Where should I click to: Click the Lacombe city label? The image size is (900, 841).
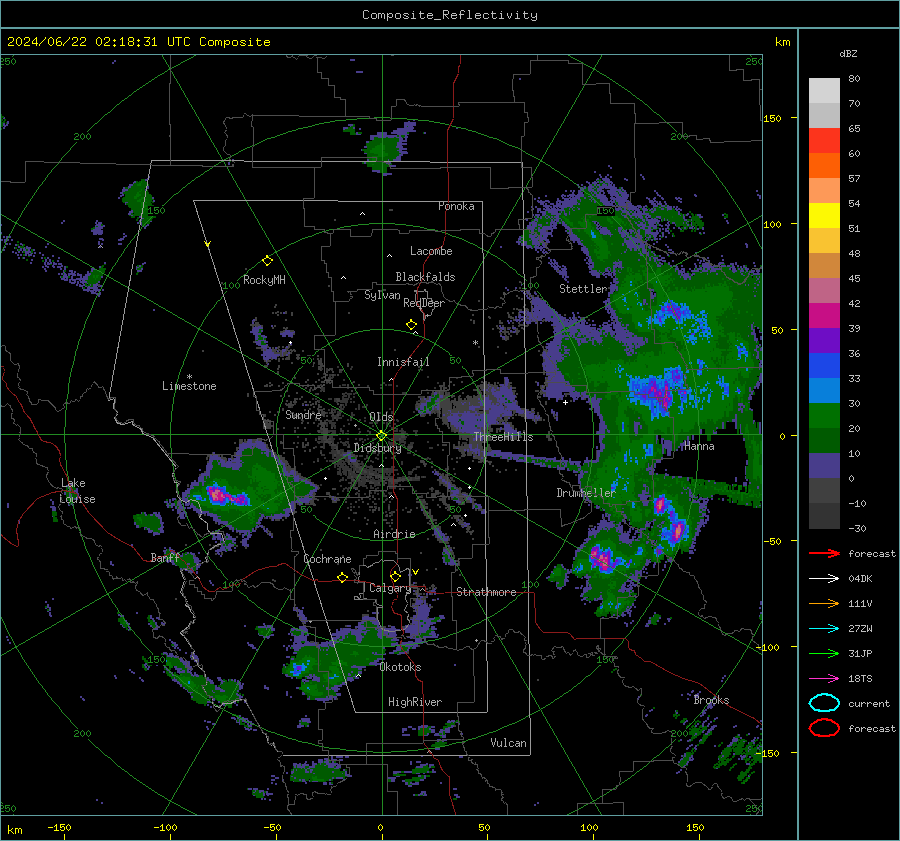coord(431,251)
